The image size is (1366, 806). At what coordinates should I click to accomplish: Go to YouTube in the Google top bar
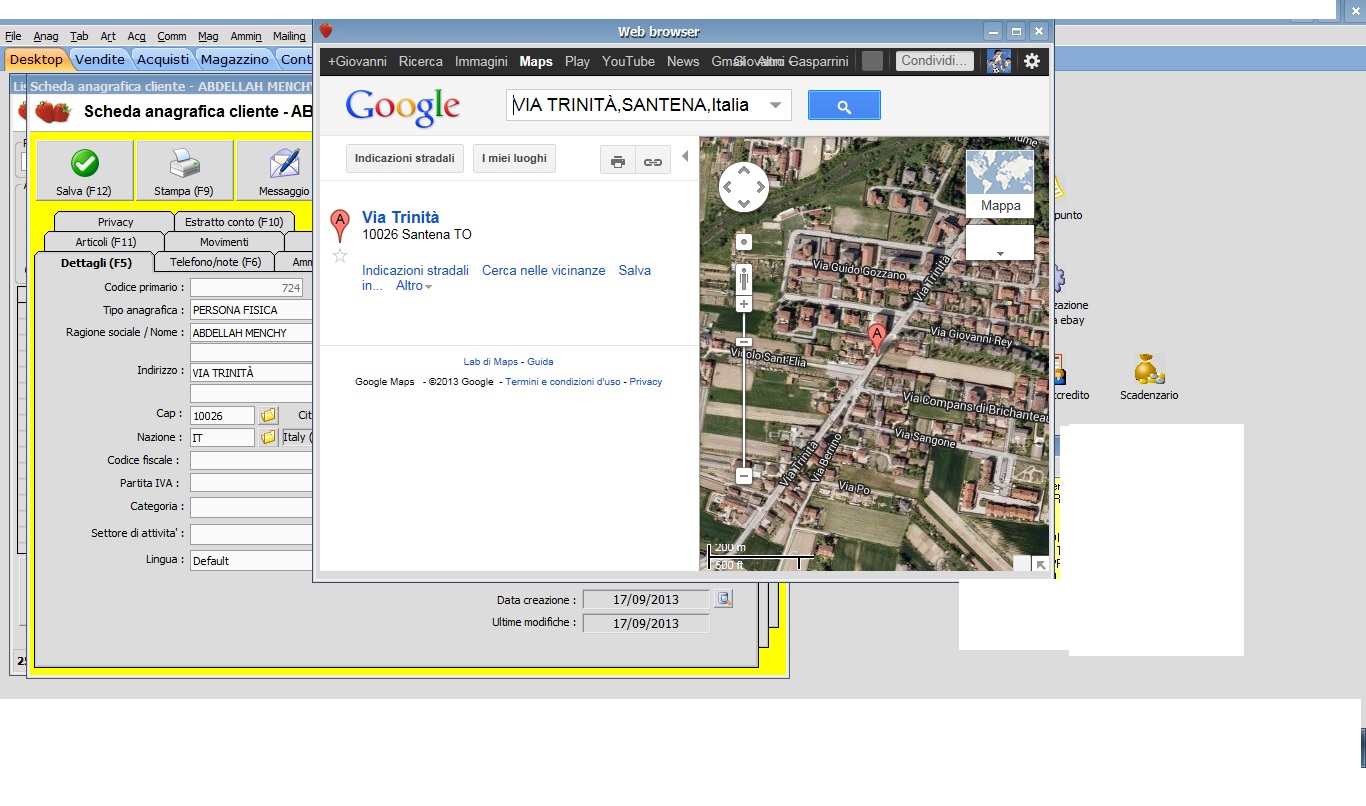point(628,61)
